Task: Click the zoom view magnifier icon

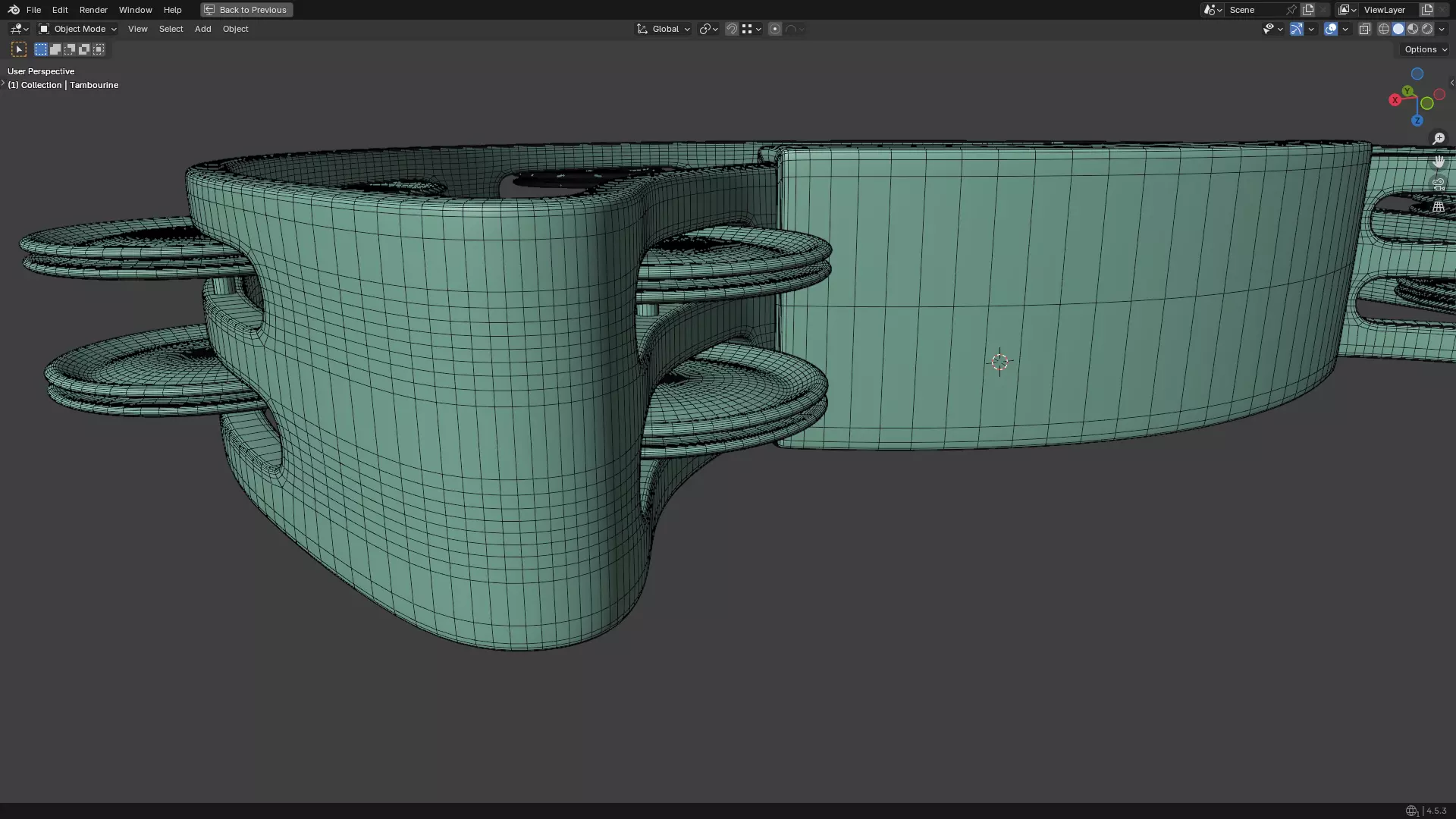Action: [x=1438, y=139]
